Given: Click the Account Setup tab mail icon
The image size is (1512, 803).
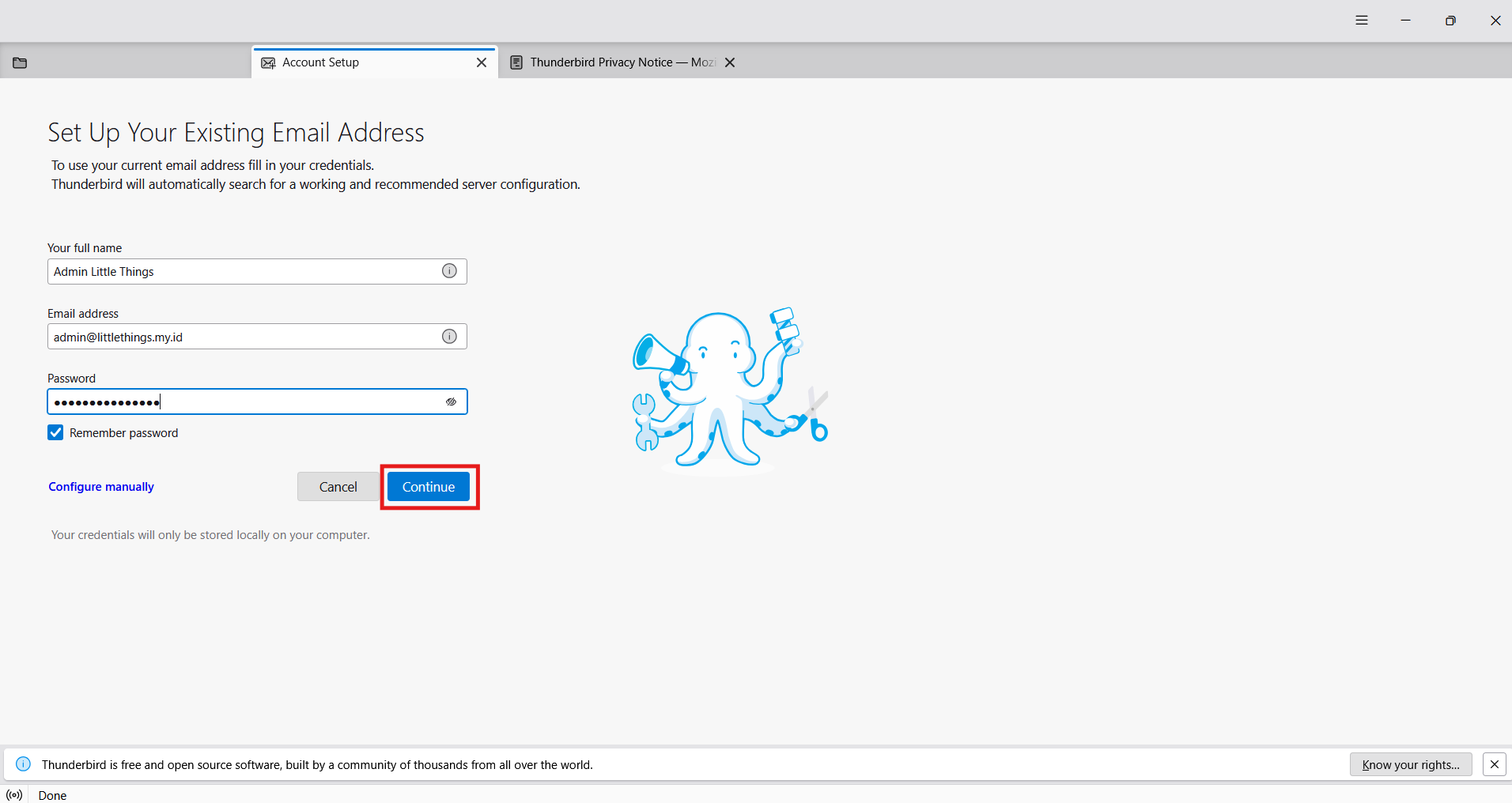Looking at the screenshot, I should coord(269,62).
